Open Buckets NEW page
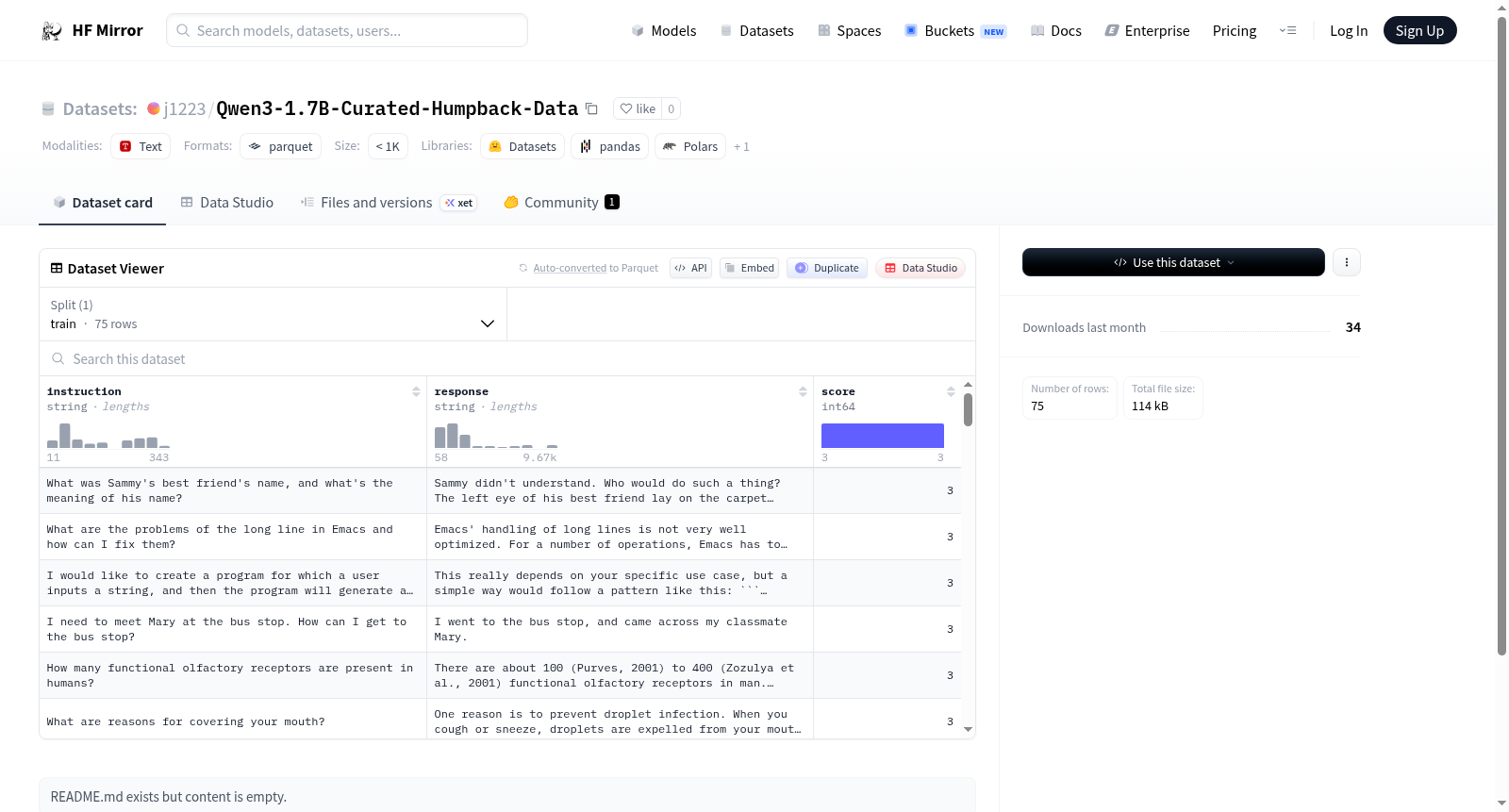 click(x=955, y=31)
